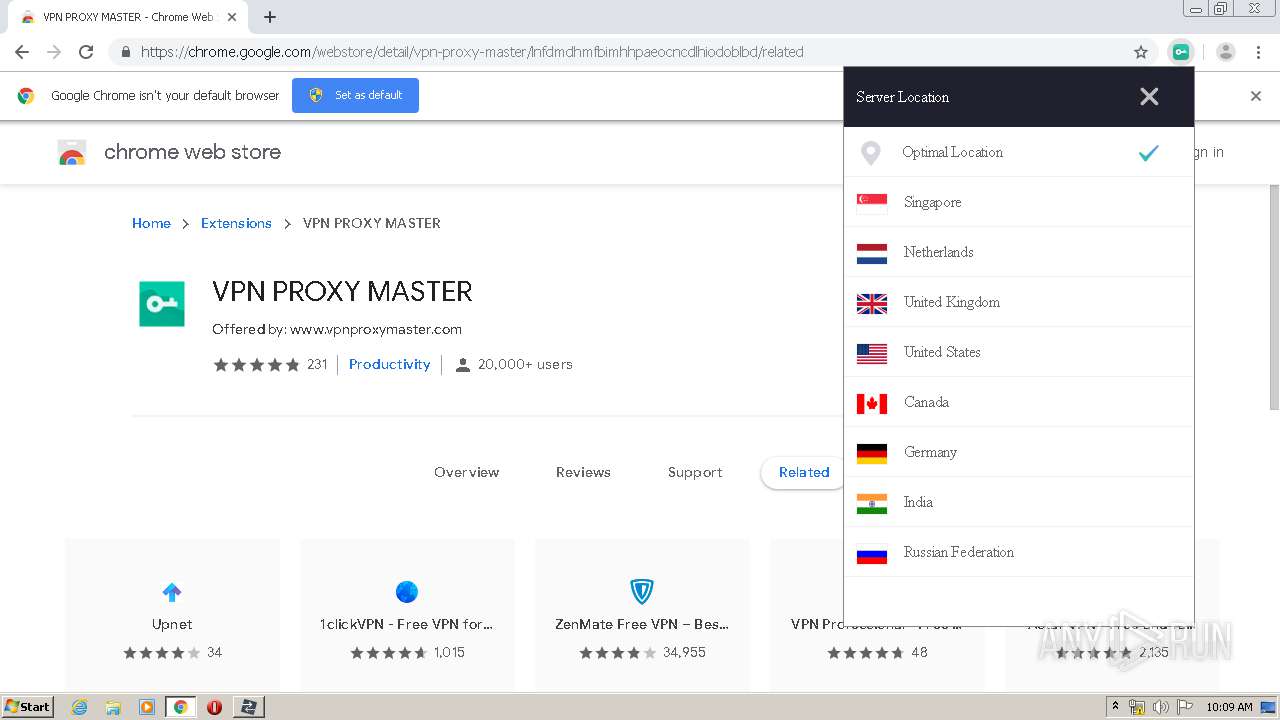Click the browser forward arrow
The image size is (1280, 720).
click(54, 52)
